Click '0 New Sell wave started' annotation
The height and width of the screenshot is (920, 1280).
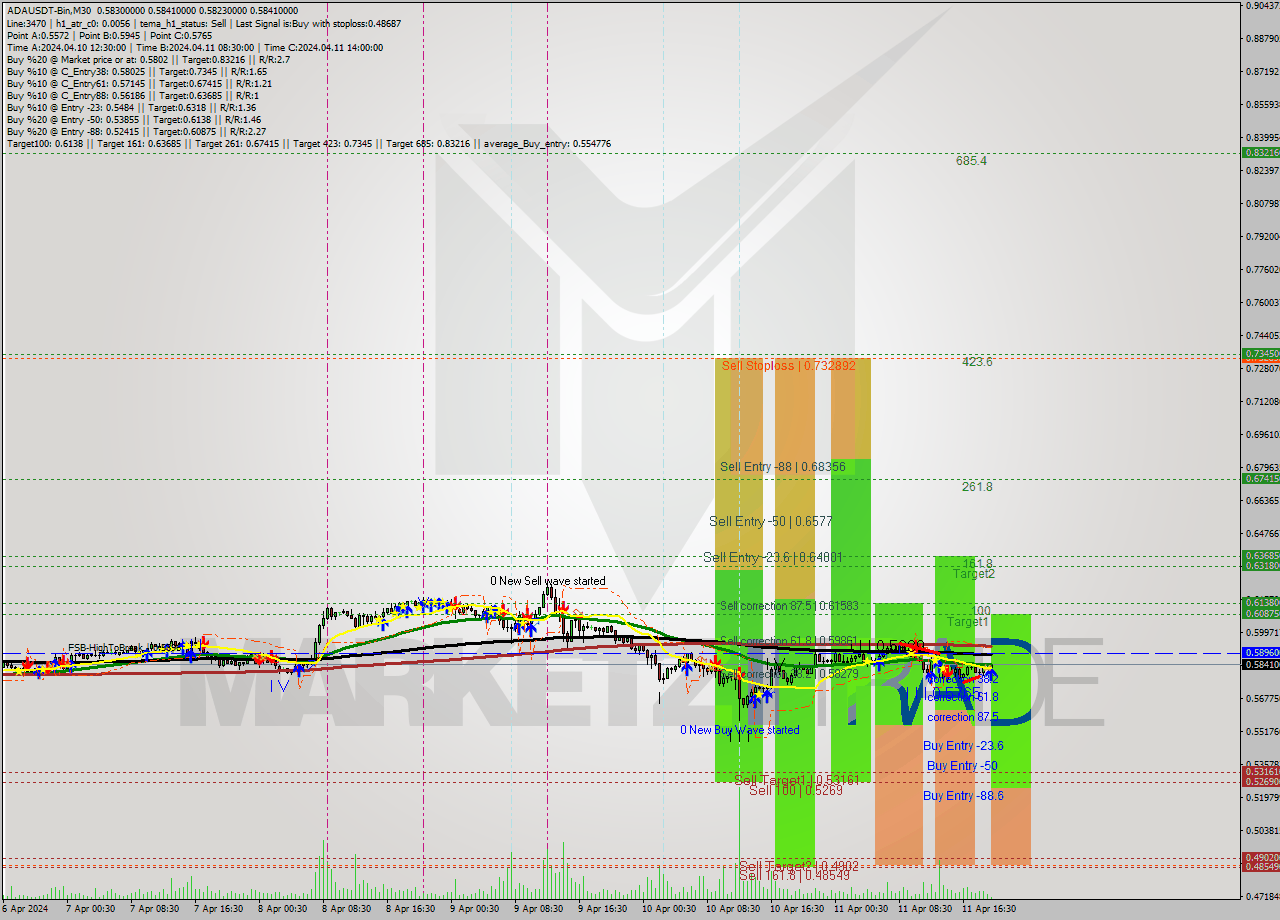pyautogui.click(x=547, y=581)
